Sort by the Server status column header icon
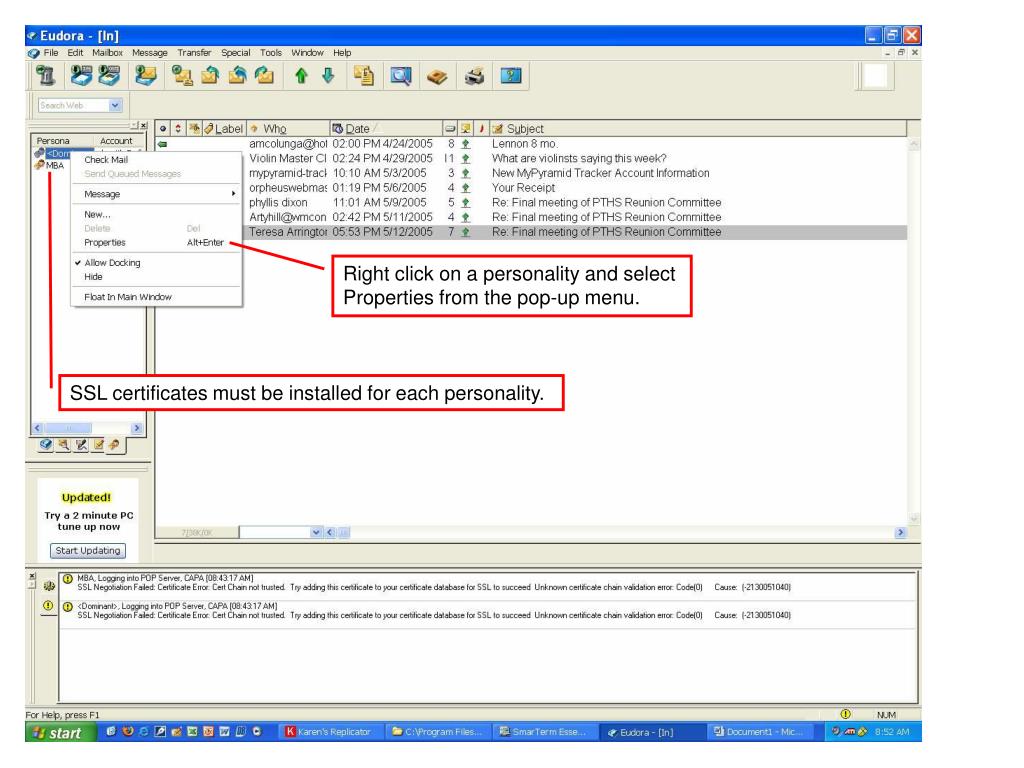This screenshot has width=1024, height=768. [466, 129]
